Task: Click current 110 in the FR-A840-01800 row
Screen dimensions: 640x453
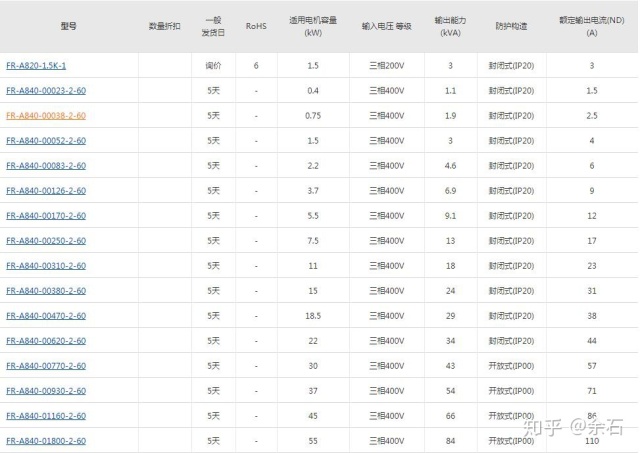Action: [592, 441]
